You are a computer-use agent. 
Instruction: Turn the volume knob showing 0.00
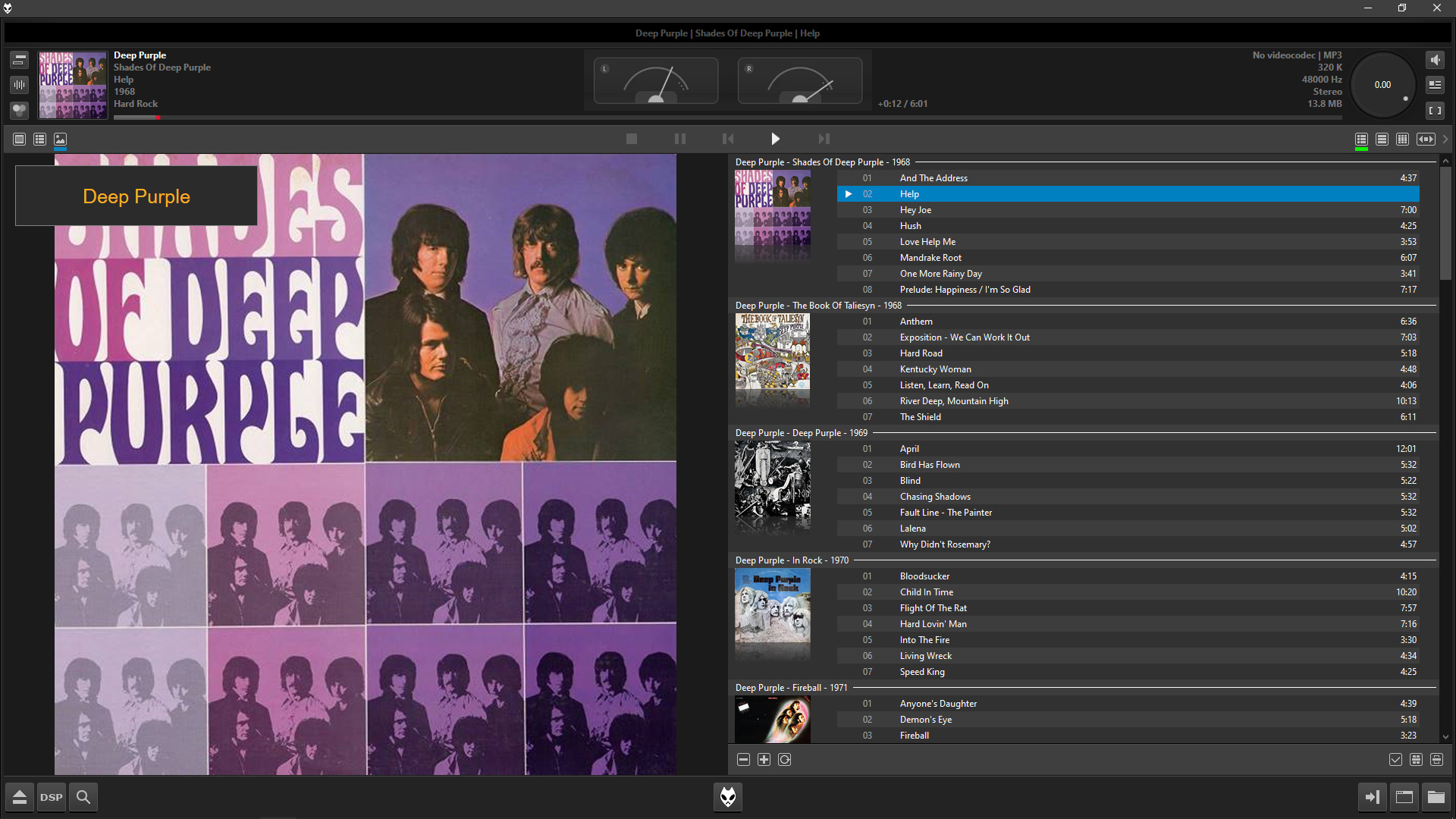[1382, 85]
